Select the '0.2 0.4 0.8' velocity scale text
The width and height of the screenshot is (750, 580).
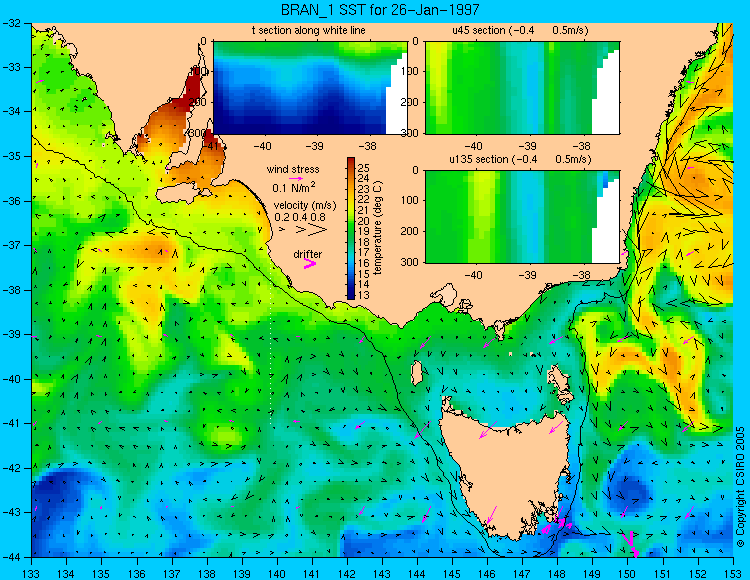click(300, 217)
